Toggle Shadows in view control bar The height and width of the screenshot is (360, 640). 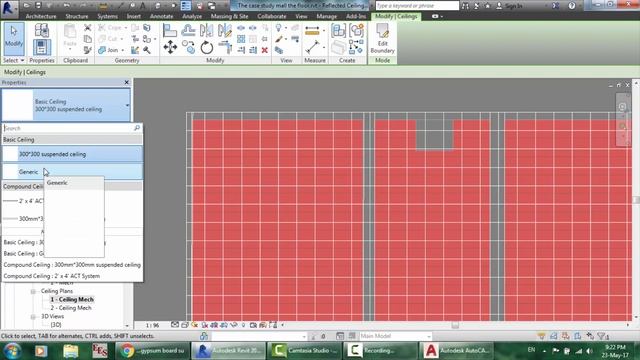click(x=204, y=325)
